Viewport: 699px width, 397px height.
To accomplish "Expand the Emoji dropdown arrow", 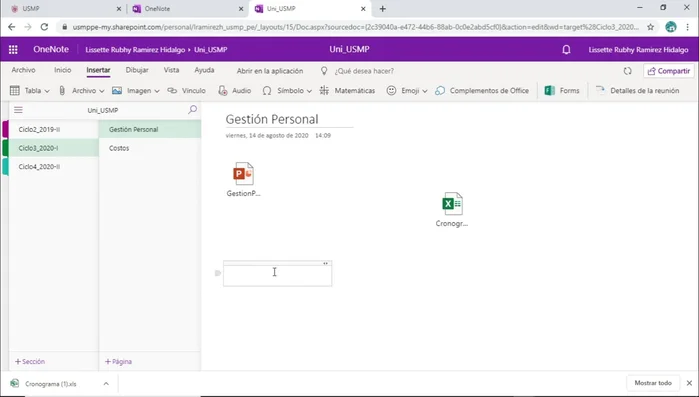I will coord(425,91).
